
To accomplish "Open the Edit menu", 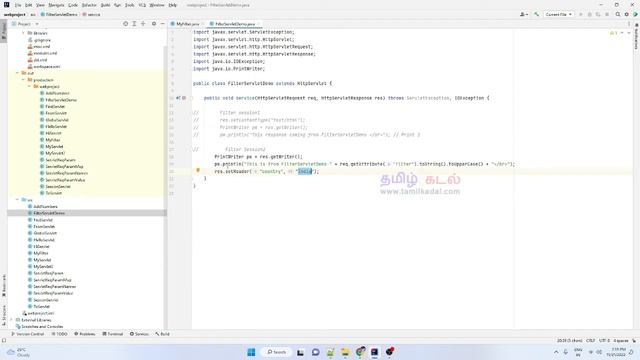I will pyautogui.click(x=29, y=5).
